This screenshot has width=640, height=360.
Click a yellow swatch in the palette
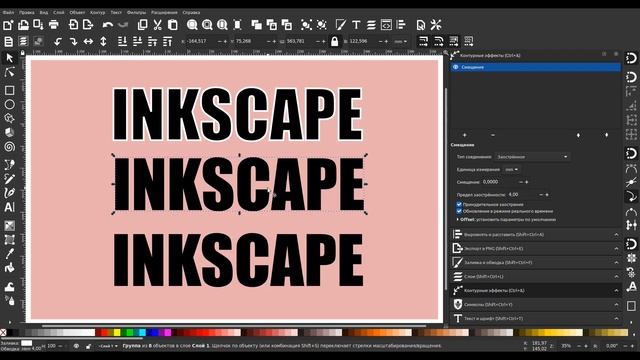point(117,333)
